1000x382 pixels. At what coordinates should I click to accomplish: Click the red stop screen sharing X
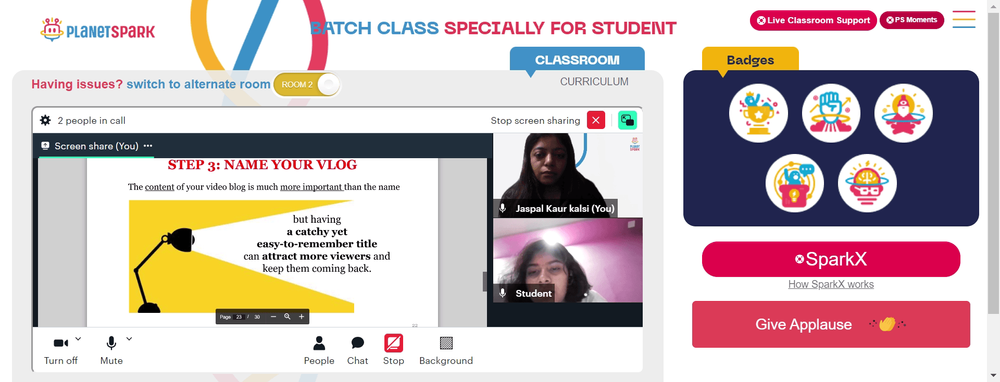point(596,120)
